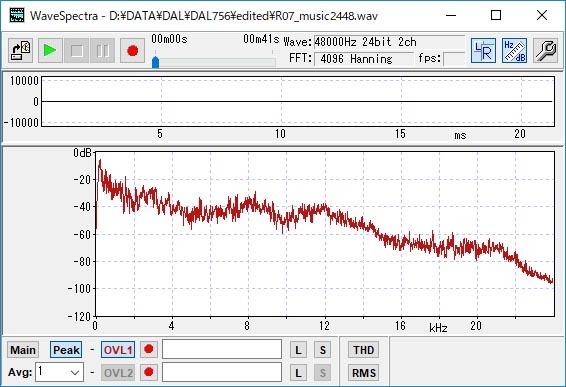Click the pause playback button
This screenshot has width=566, height=387.
[x=103, y=51]
